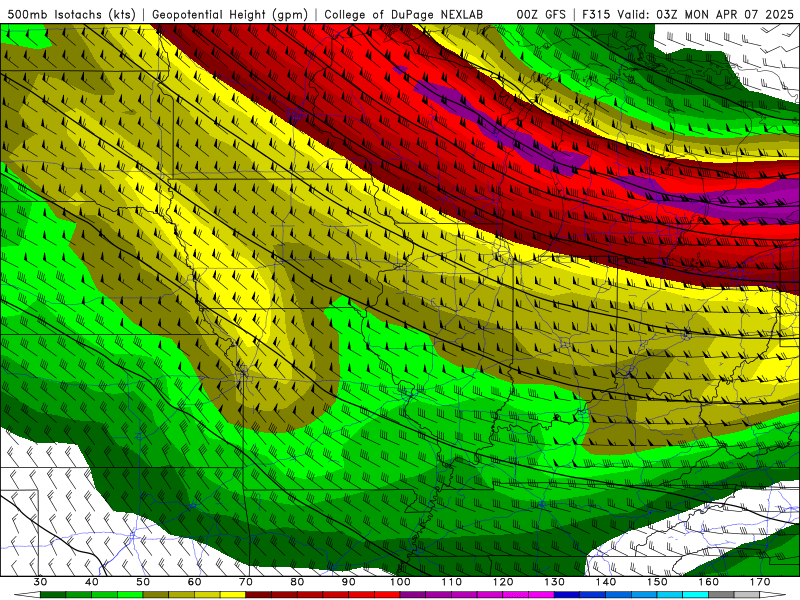Click the "Geopotential Height (gpm)" header text

[230, 14]
